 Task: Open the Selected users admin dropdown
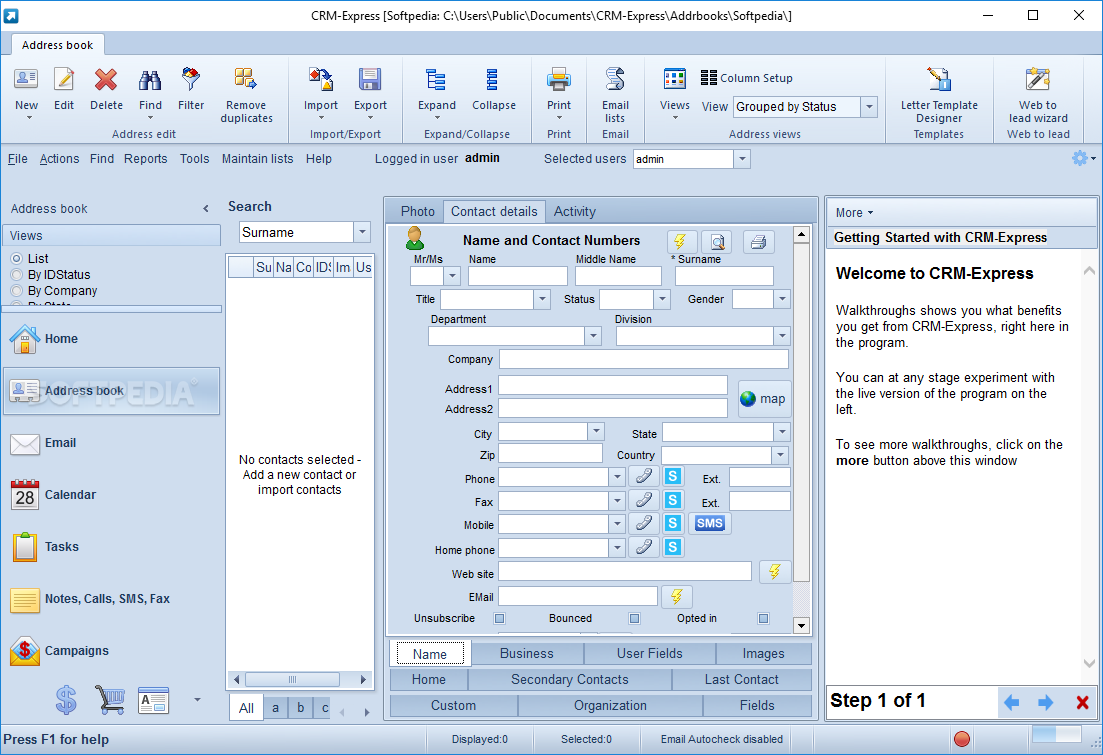point(742,159)
